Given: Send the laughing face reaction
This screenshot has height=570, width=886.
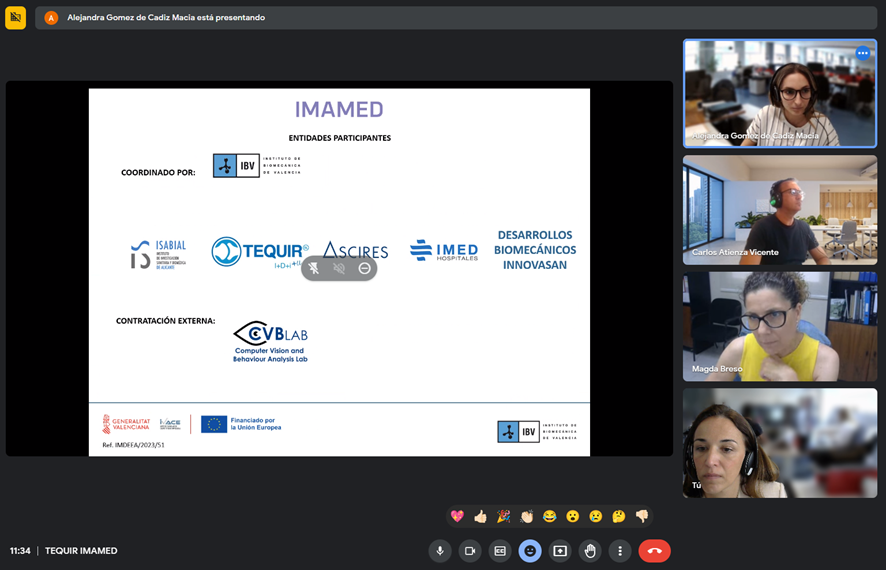Looking at the screenshot, I should (x=550, y=516).
